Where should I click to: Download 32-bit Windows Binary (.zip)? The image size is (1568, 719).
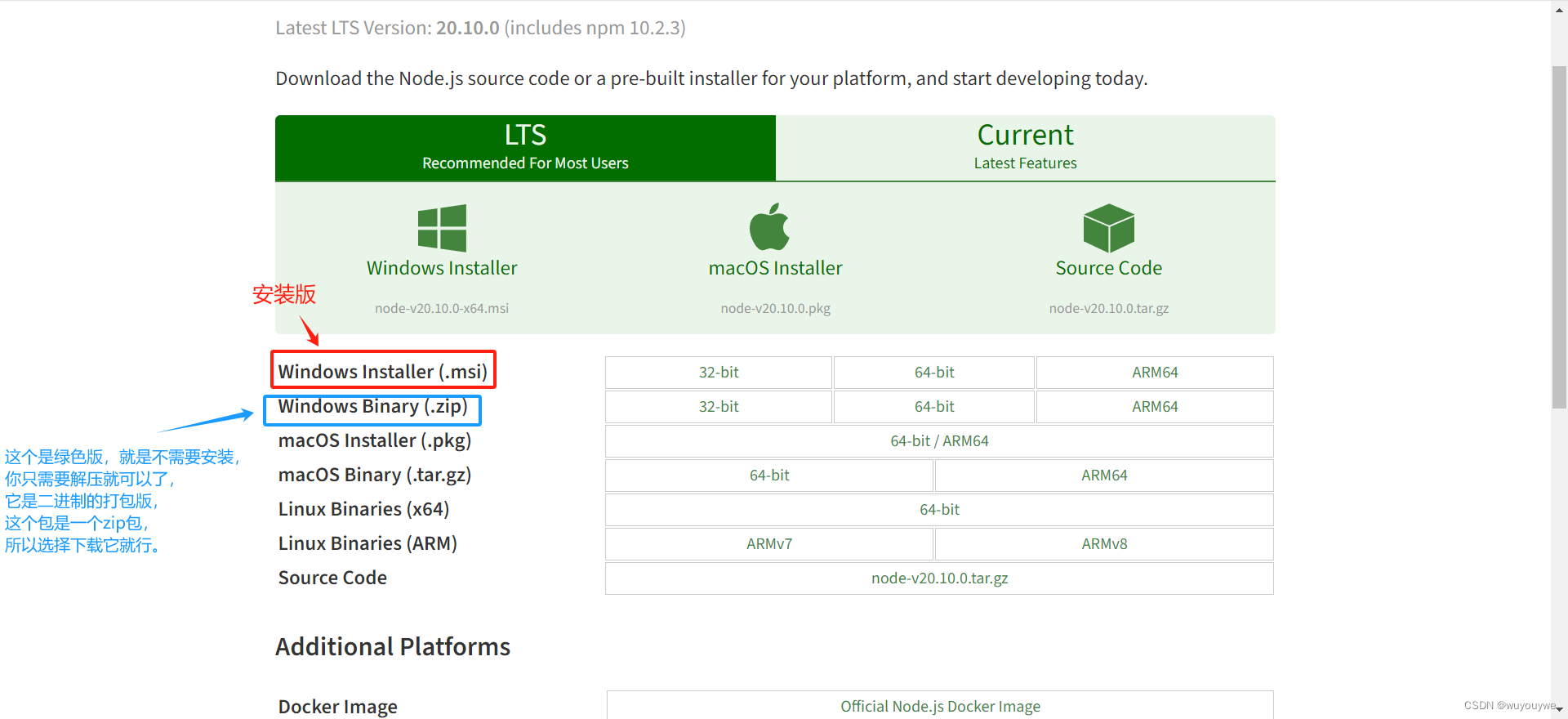tap(719, 407)
